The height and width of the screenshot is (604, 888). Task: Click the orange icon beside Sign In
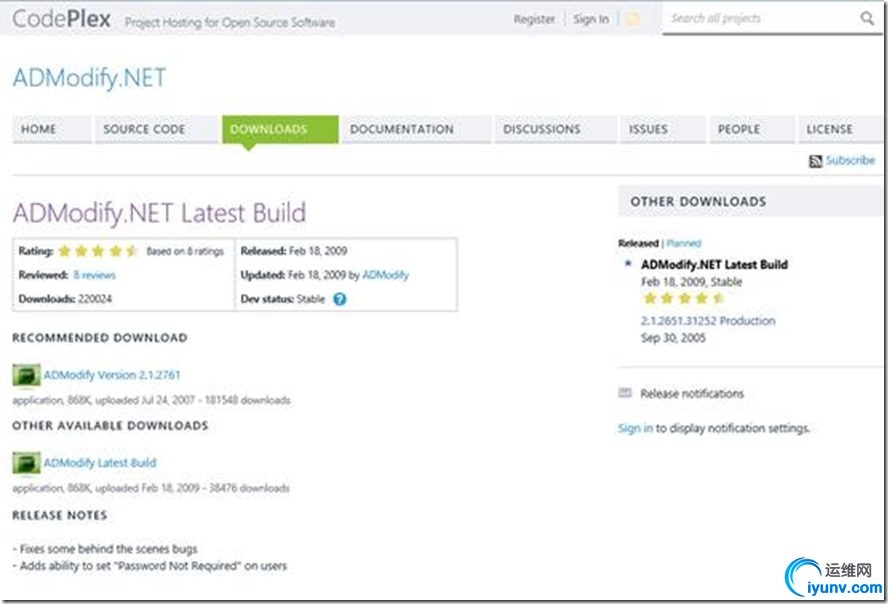(632, 19)
